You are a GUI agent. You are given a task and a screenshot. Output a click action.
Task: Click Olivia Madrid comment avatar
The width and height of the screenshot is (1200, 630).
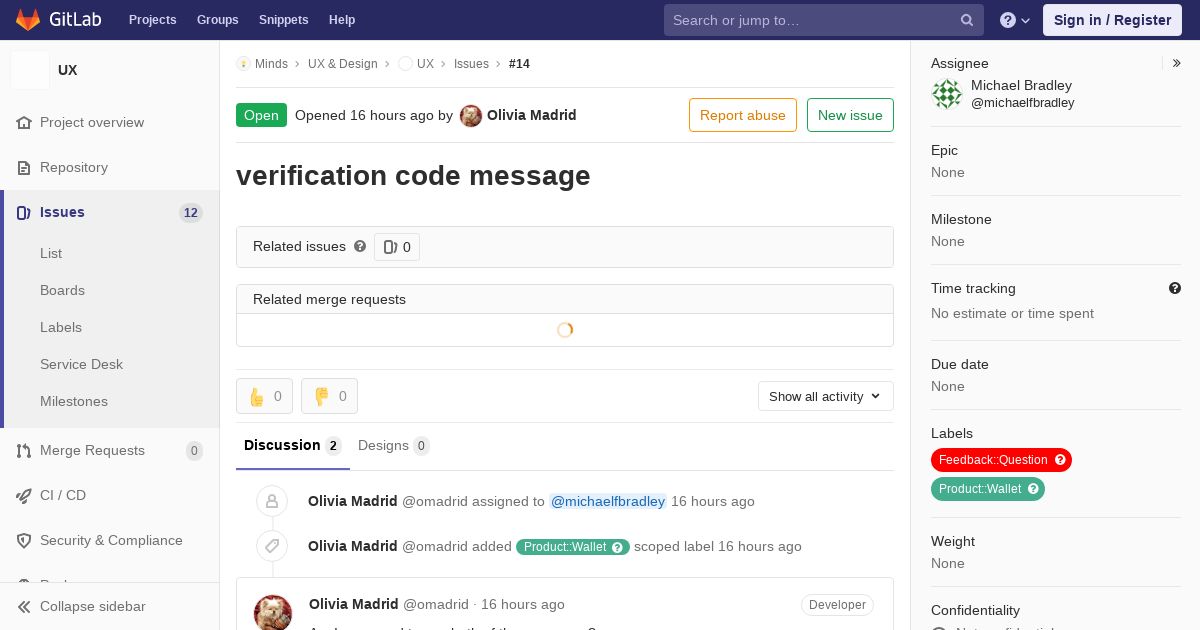click(x=273, y=612)
